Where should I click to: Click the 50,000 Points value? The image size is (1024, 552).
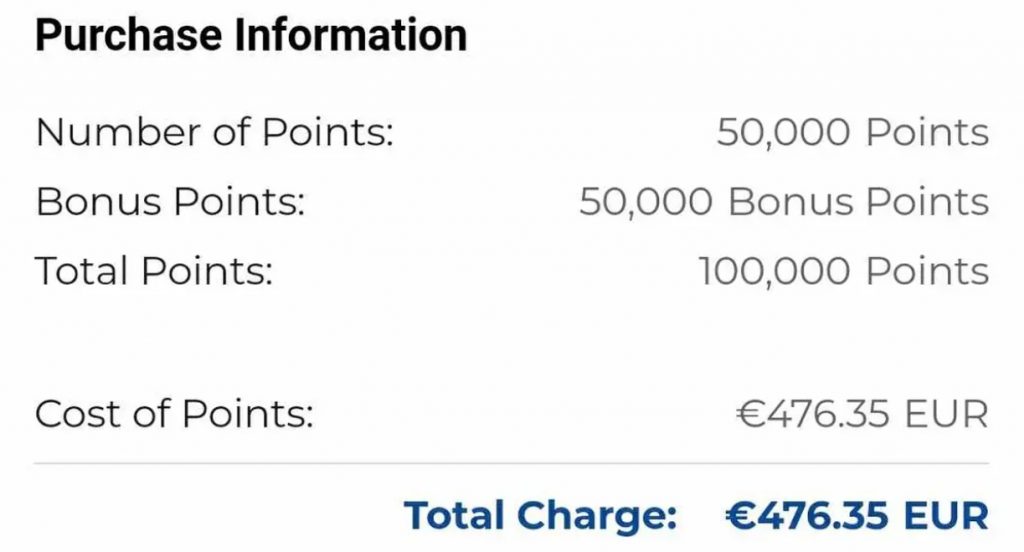click(853, 133)
